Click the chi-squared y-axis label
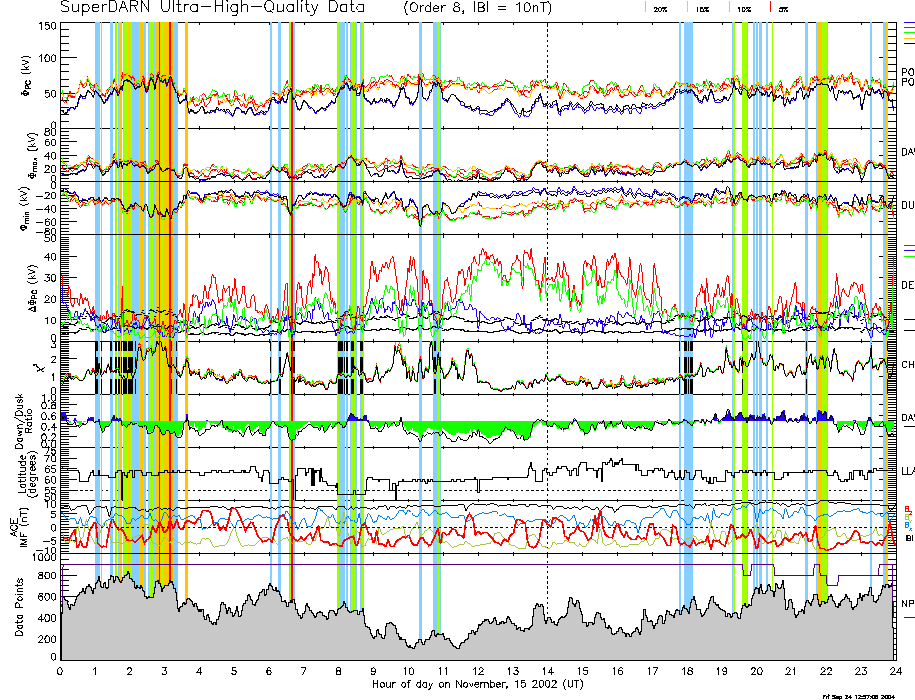Image resolution: width=915 pixels, height=700 pixels. click(37, 368)
